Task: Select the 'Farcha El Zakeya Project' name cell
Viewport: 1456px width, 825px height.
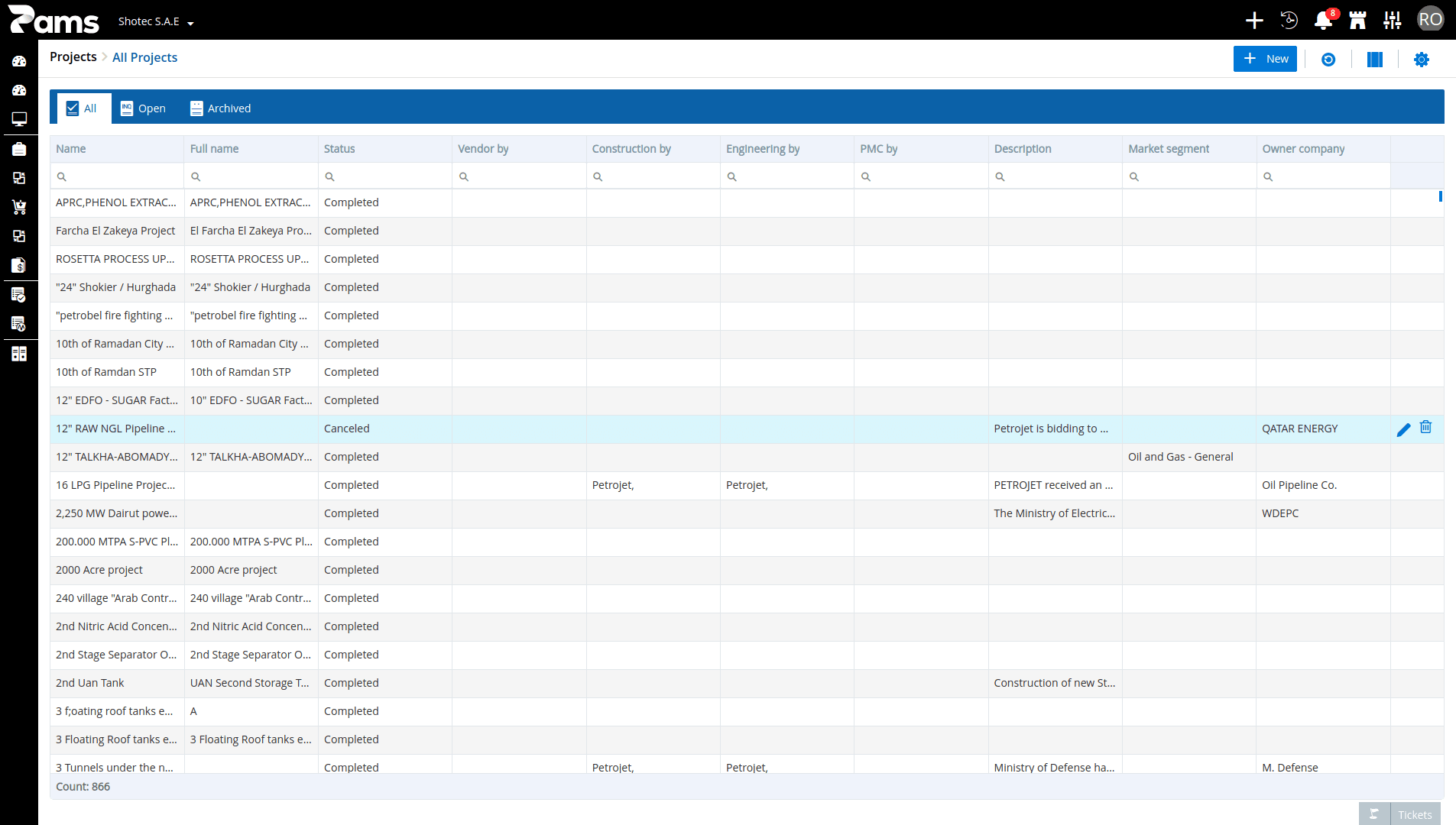Action: [x=117, y=231]
